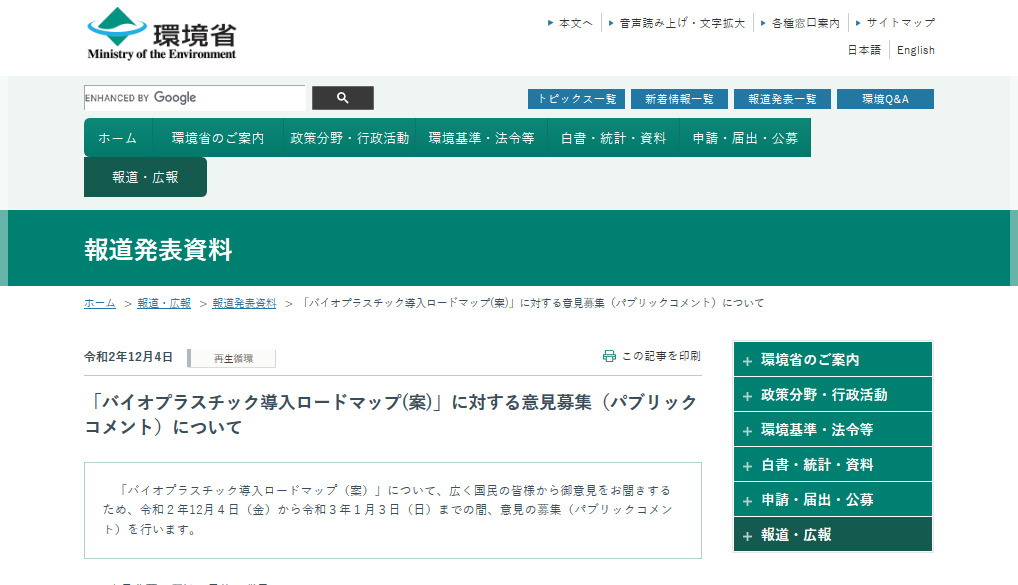
Task: Select 白書・統計・資料 in the navigation bar
Action: click(613, 138)
